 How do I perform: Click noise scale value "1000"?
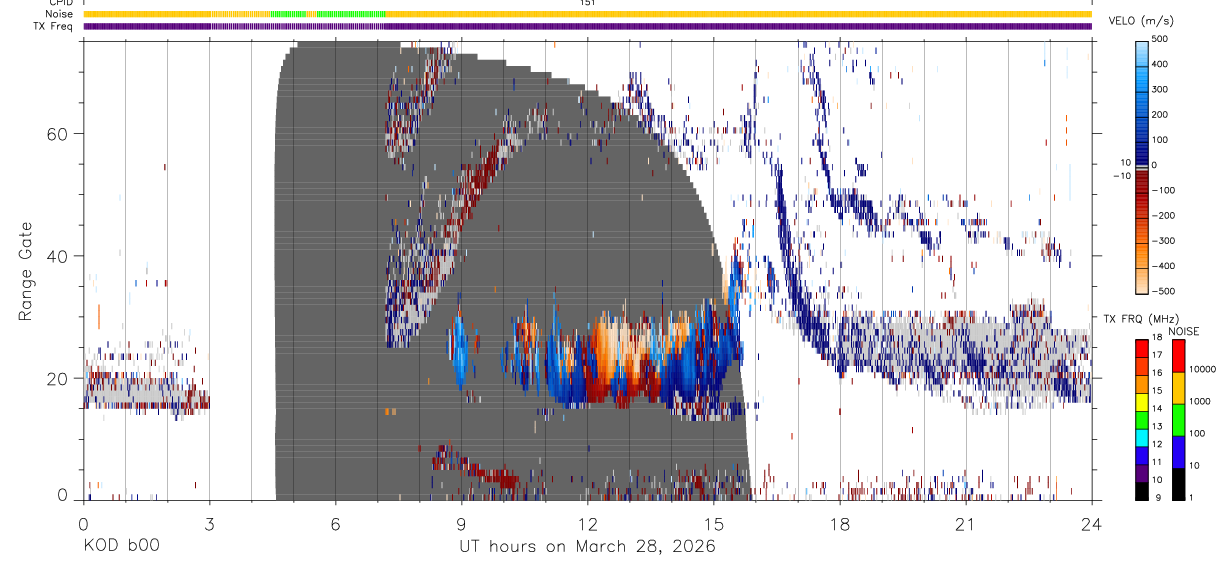tap(1201, 401)
